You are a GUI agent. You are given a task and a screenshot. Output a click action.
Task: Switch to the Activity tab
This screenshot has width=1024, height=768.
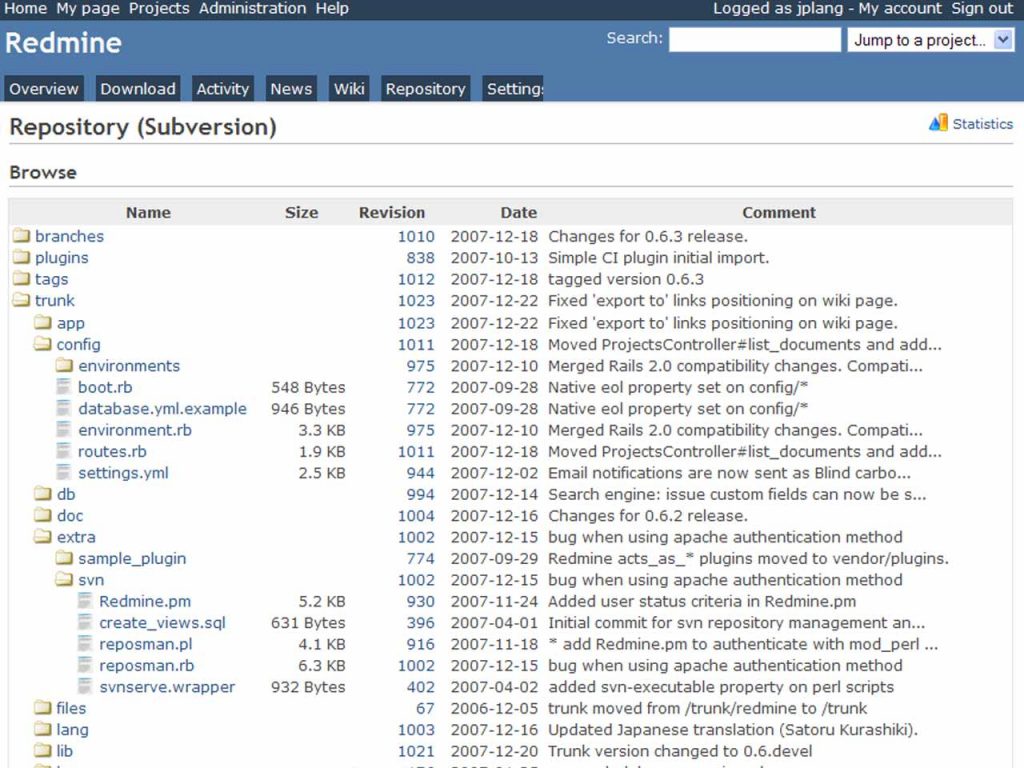tap(222, 88)
